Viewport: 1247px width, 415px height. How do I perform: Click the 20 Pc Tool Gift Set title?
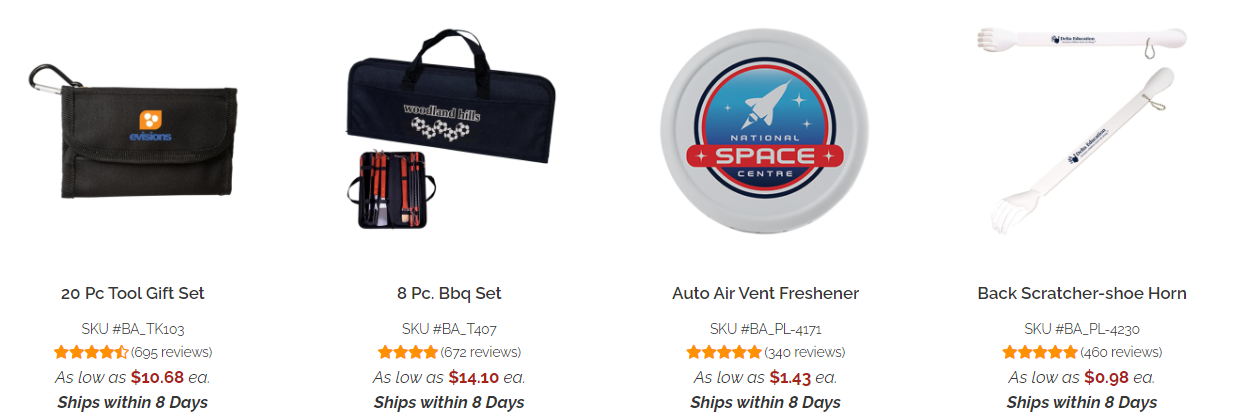tap(133, 294)
